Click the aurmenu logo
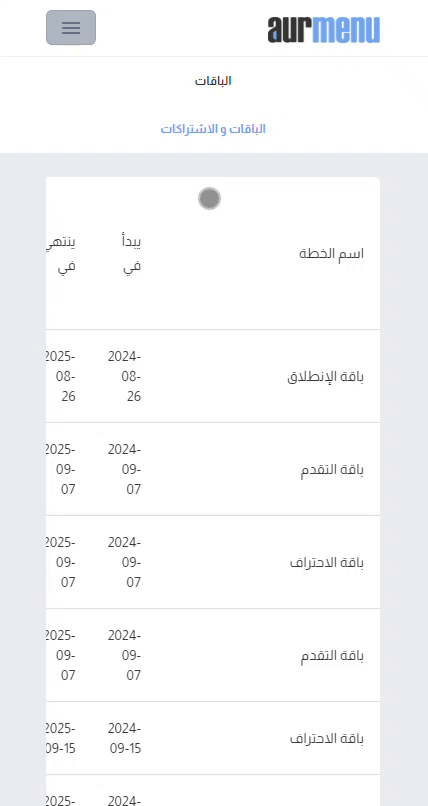 [x=324, y=29]
